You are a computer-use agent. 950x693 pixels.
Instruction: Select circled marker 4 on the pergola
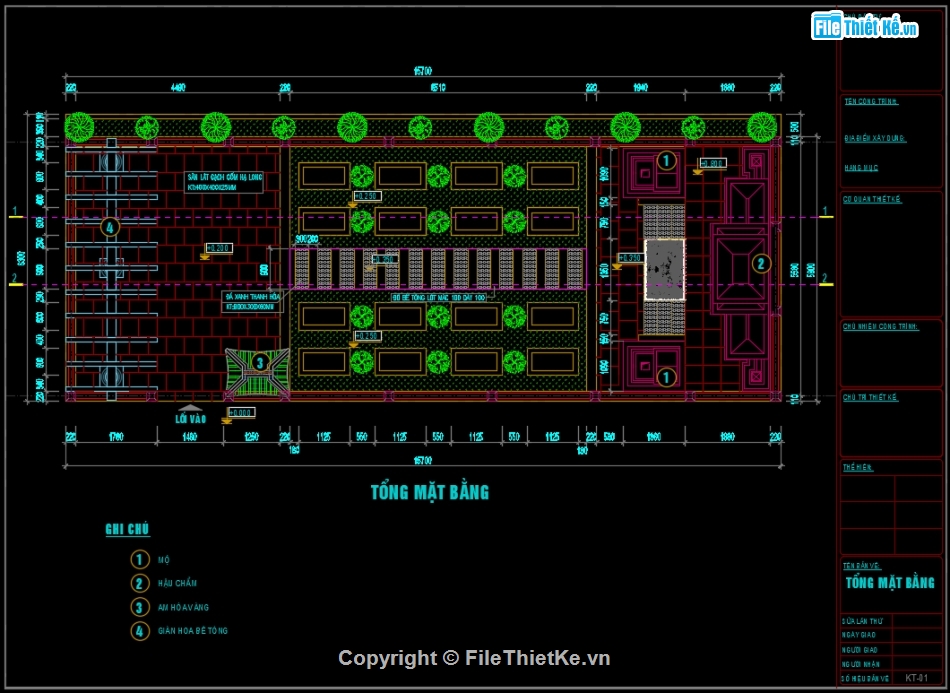(110, 227)
